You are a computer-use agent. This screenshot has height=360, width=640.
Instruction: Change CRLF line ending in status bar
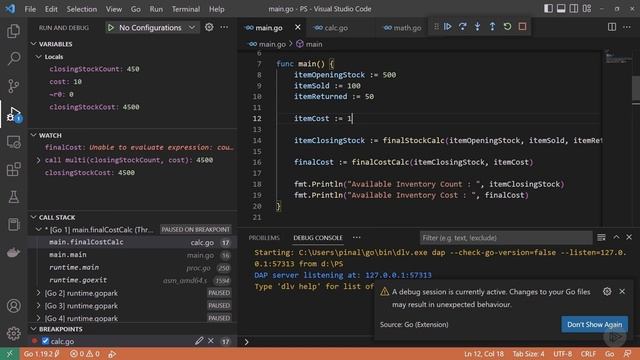[x=588, y=354]
